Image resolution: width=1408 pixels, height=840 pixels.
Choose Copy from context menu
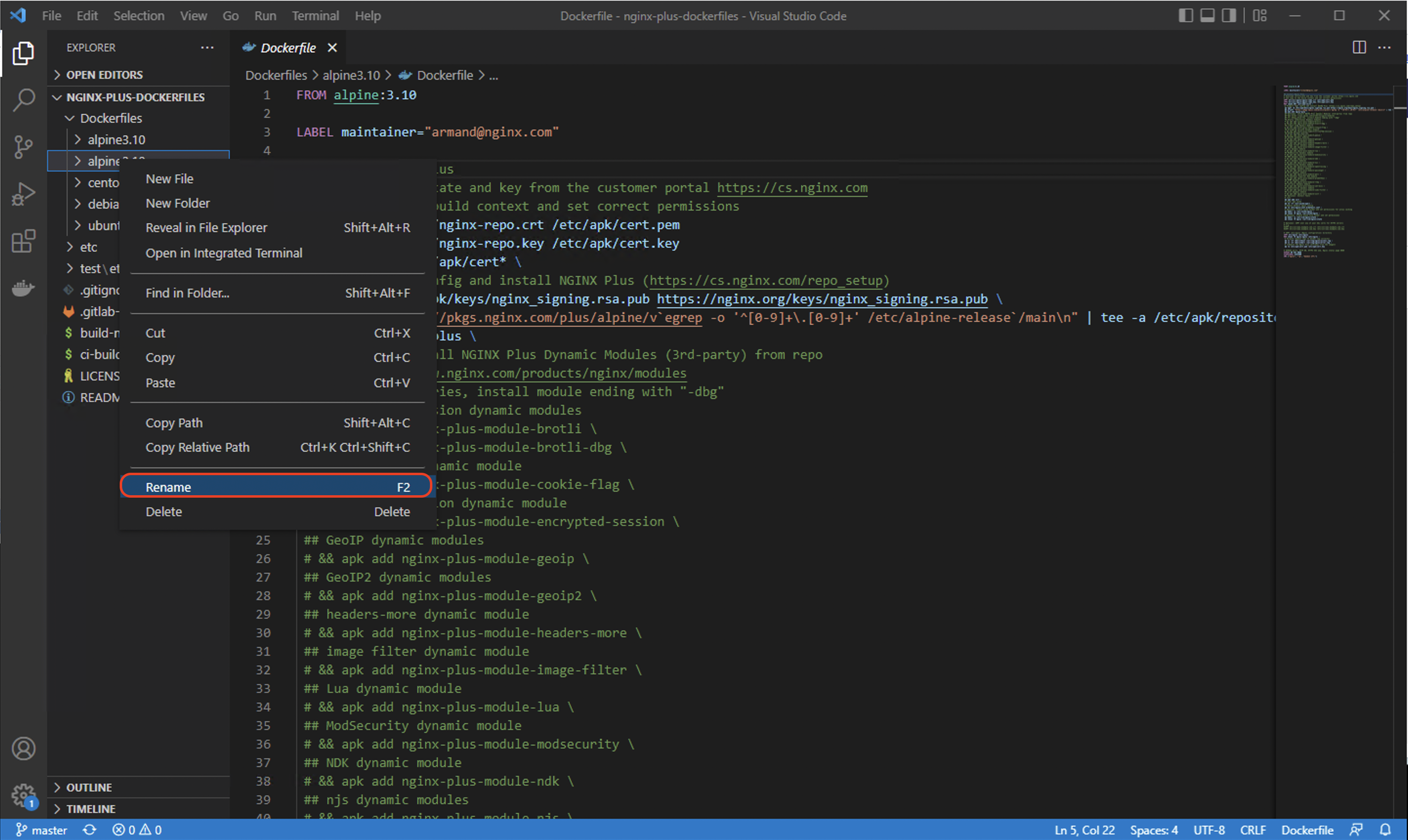(x=277, y=358)
